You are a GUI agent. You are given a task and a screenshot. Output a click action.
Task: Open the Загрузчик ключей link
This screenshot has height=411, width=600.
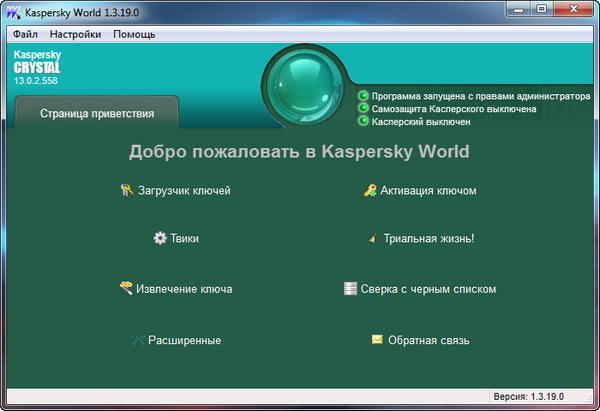coord(184,190)
